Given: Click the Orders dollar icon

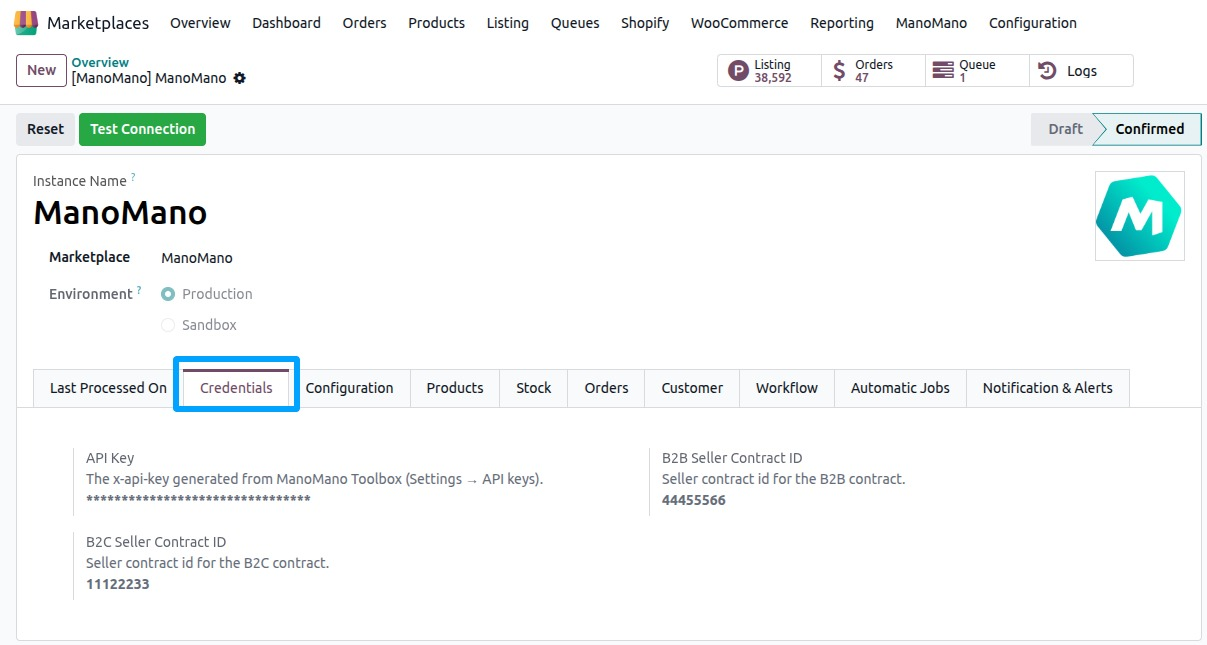Looking at the screenshot, I should pyautogui.click(x=839, y=71).
